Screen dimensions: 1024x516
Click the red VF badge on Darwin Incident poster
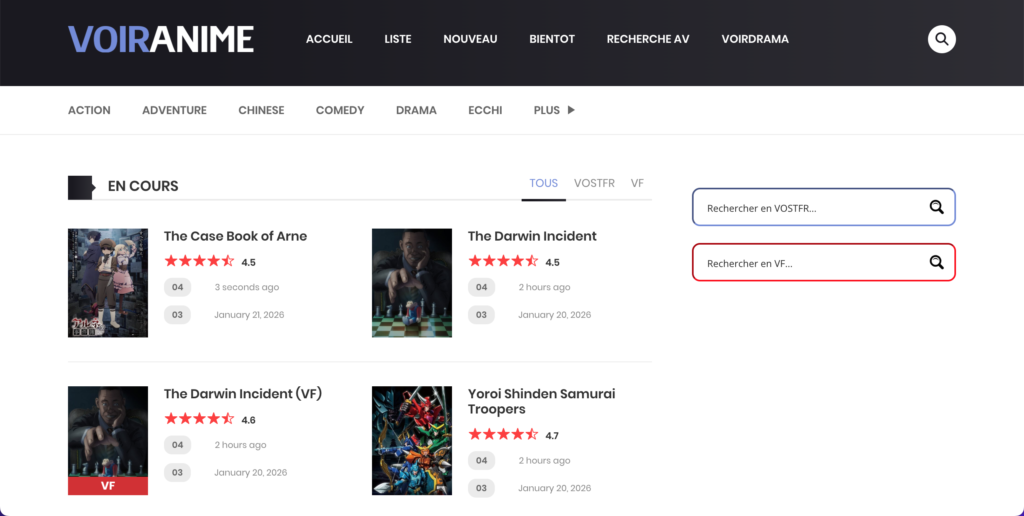(x=108, y=486)
